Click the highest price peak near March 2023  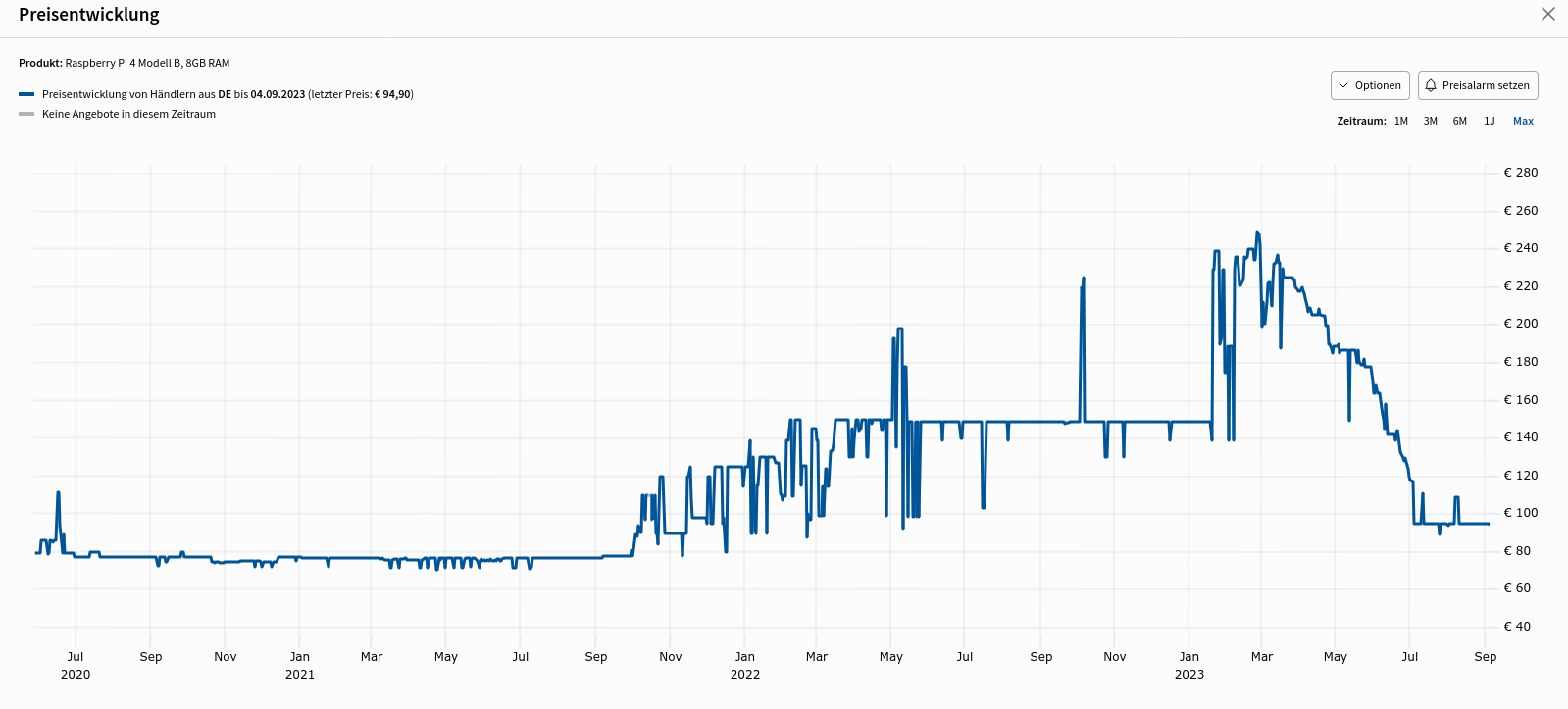(x=1257, y=233)
